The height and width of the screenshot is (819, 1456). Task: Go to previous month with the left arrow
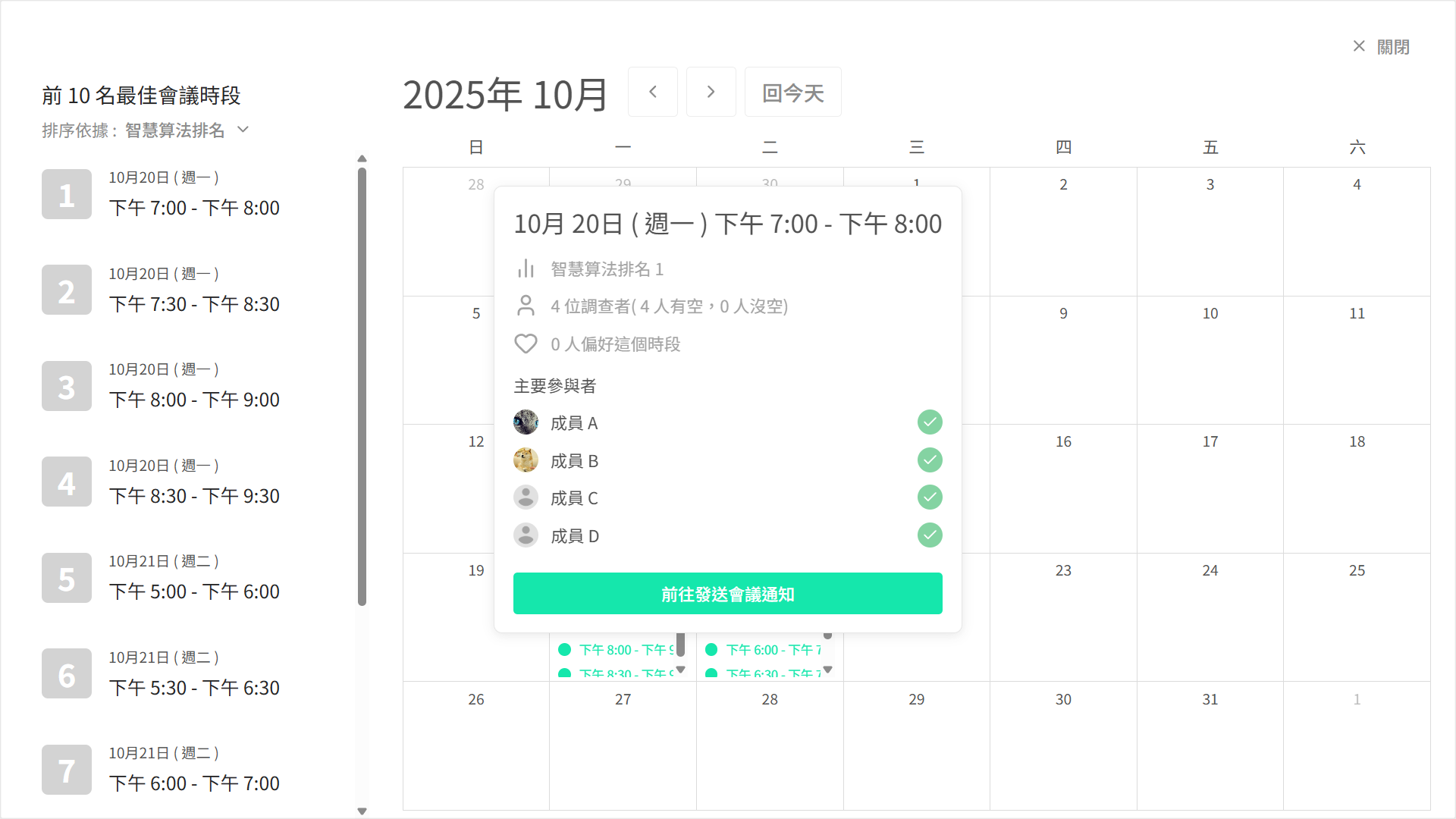[652, 91]
